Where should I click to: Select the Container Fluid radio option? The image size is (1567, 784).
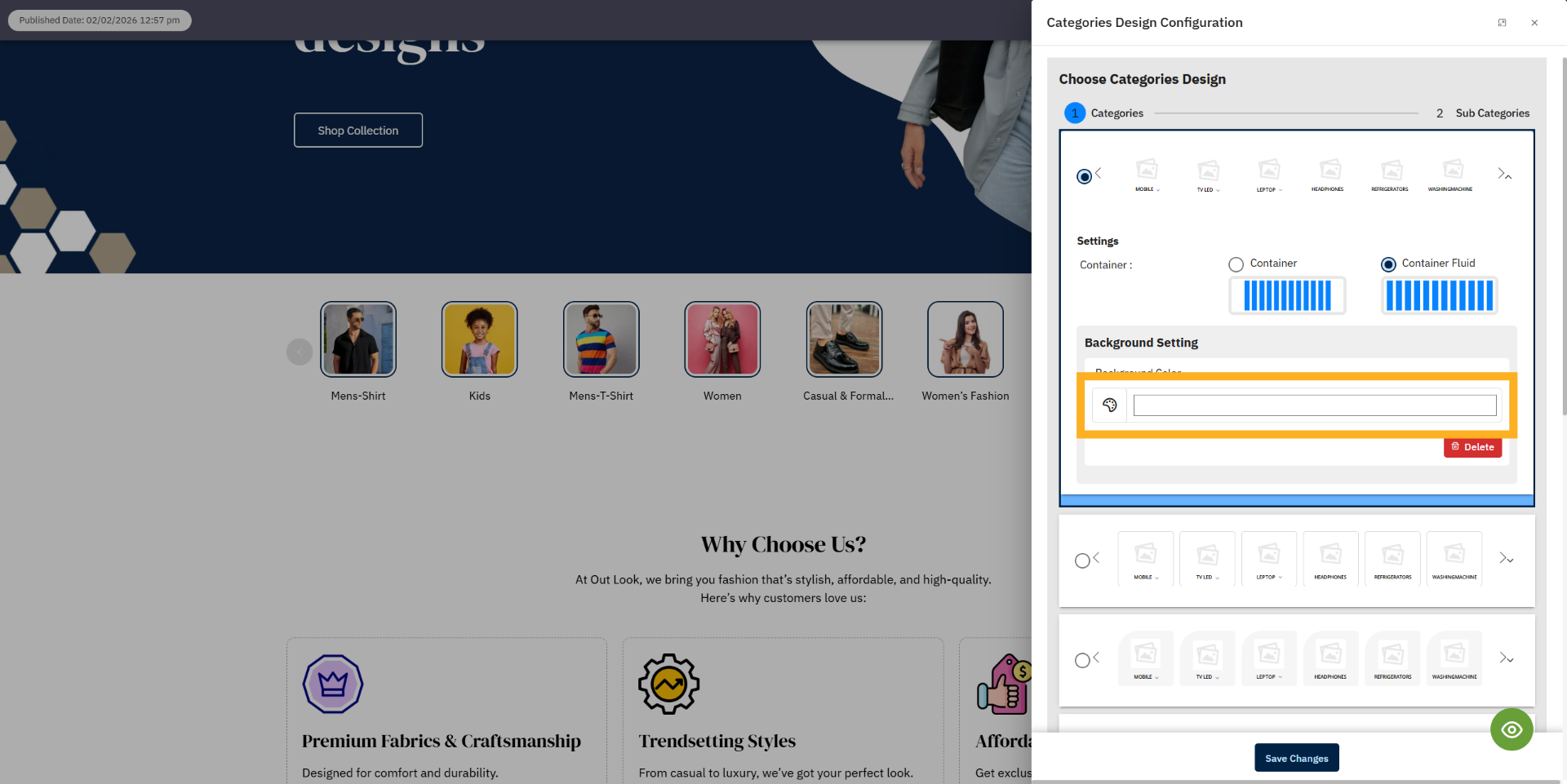(x=1388, y=264)
